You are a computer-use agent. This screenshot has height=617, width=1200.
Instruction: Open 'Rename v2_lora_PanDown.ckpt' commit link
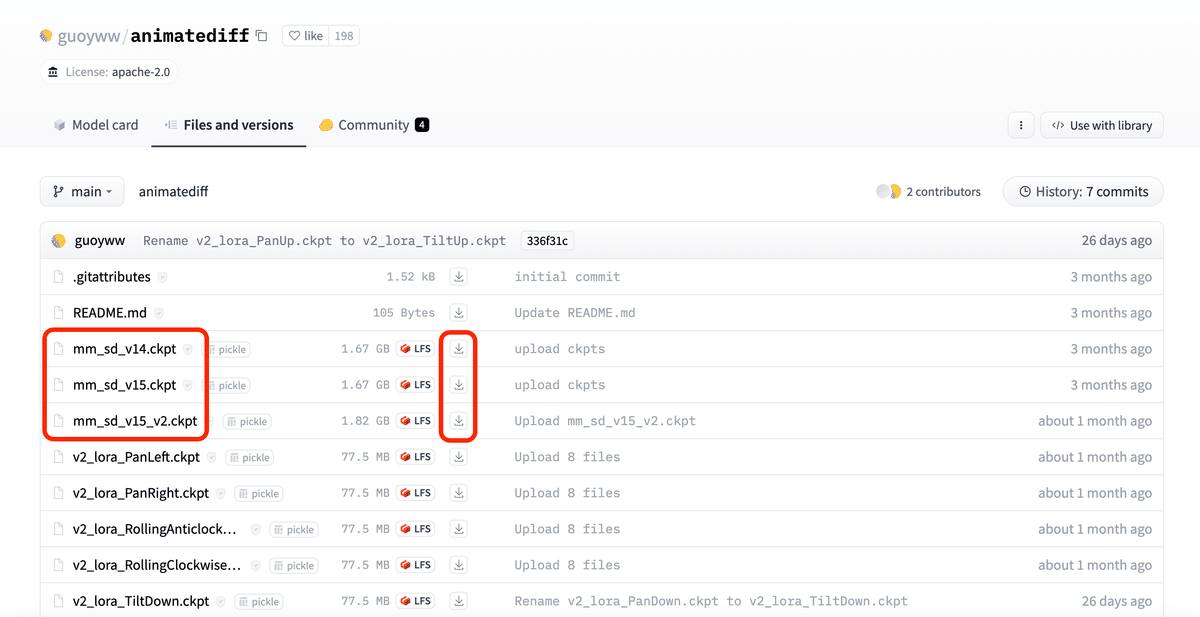[x=711, y=601]
